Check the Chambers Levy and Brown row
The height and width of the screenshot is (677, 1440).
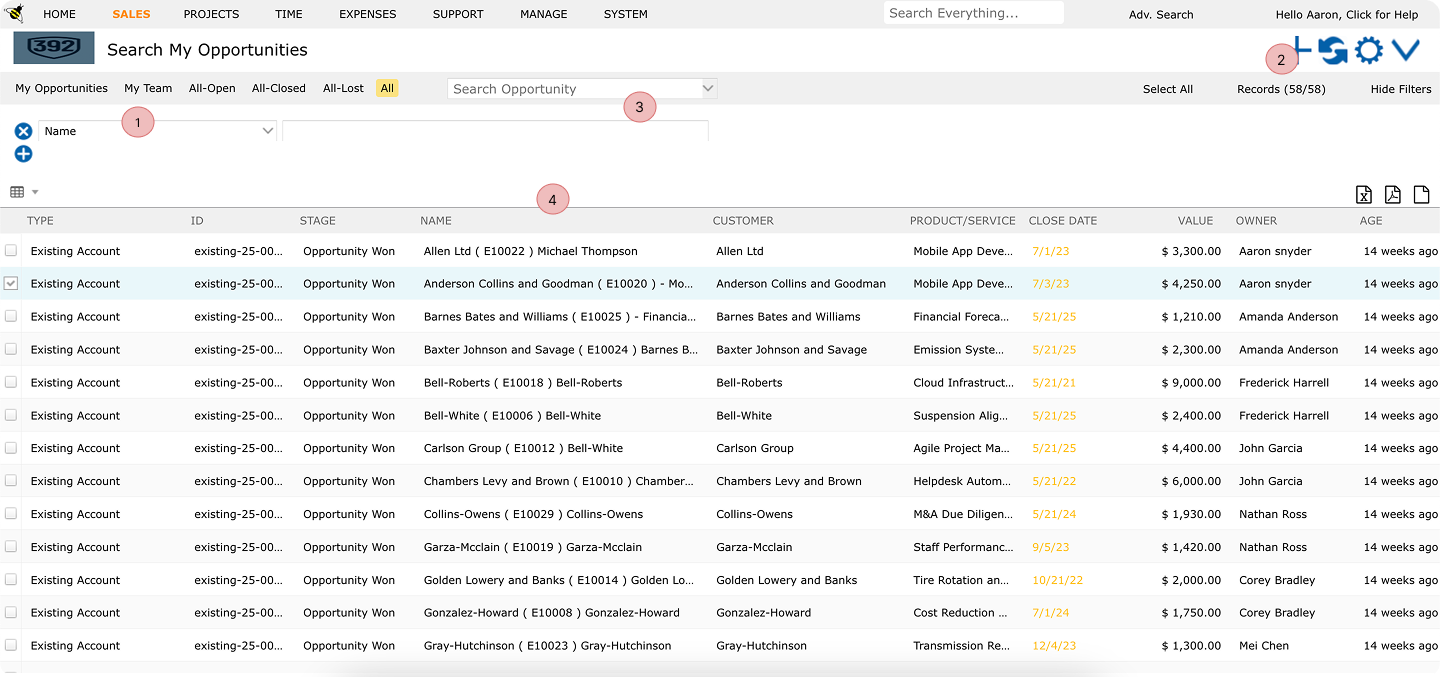point(11,480)
